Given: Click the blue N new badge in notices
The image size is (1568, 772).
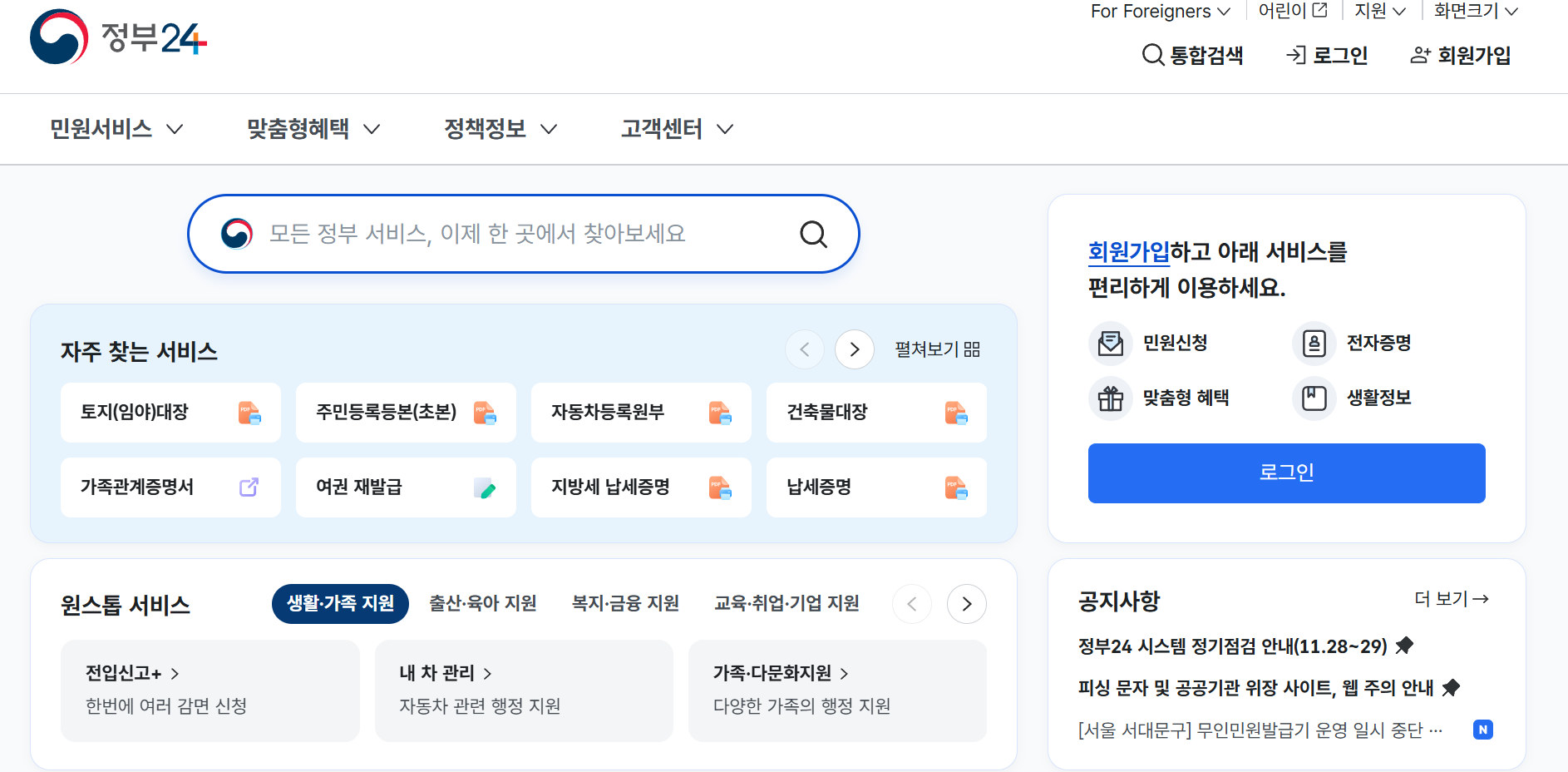Looking at the screenshot, I should pos(1482,730).
